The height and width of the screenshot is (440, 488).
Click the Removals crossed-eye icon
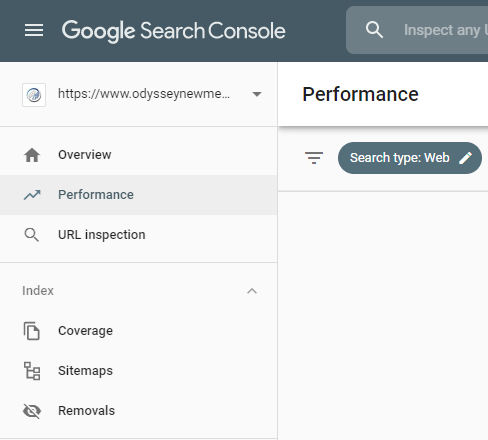click(x=32, y=411)
